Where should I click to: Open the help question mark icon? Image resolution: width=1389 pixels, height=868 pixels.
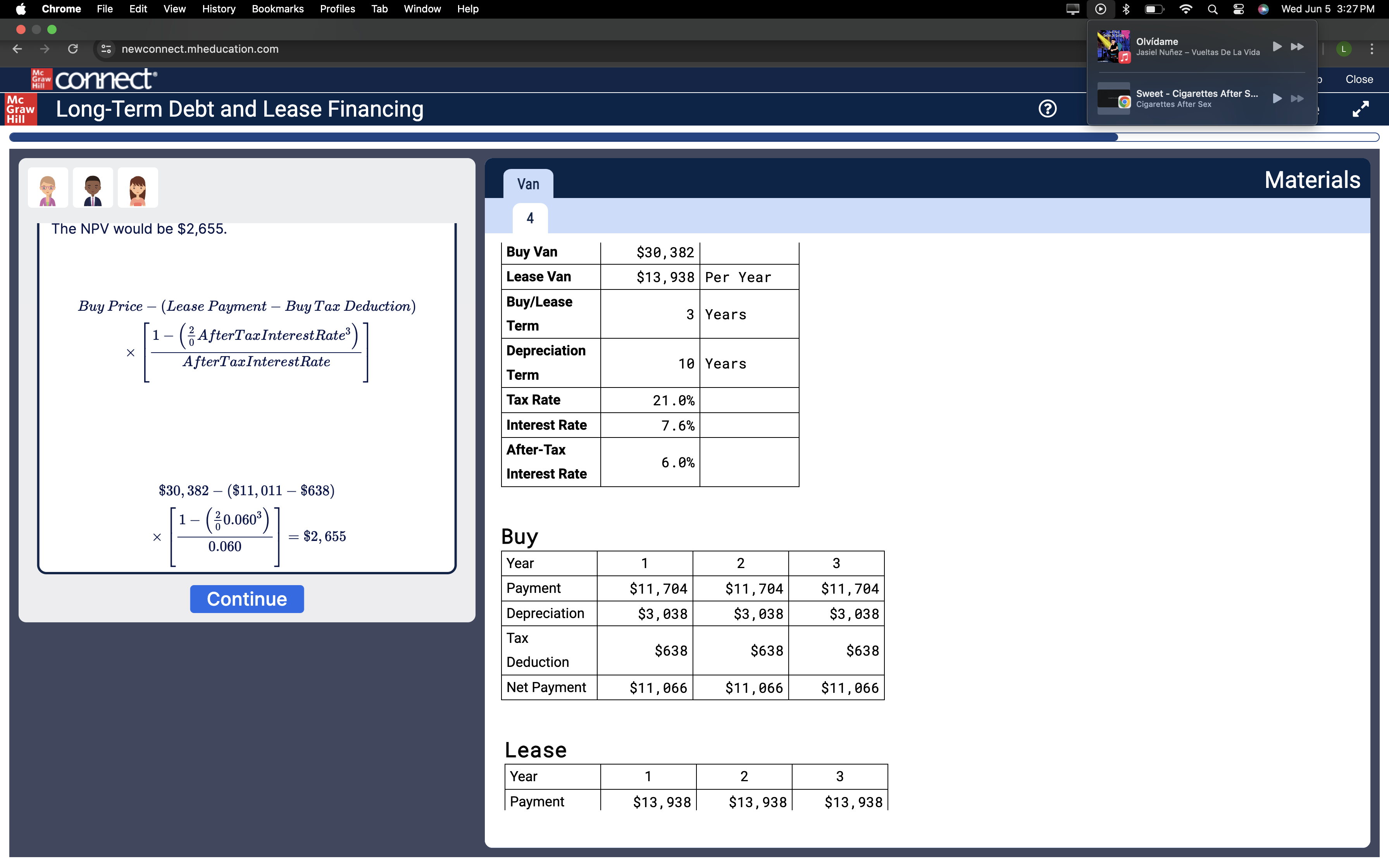[1047, 109]
